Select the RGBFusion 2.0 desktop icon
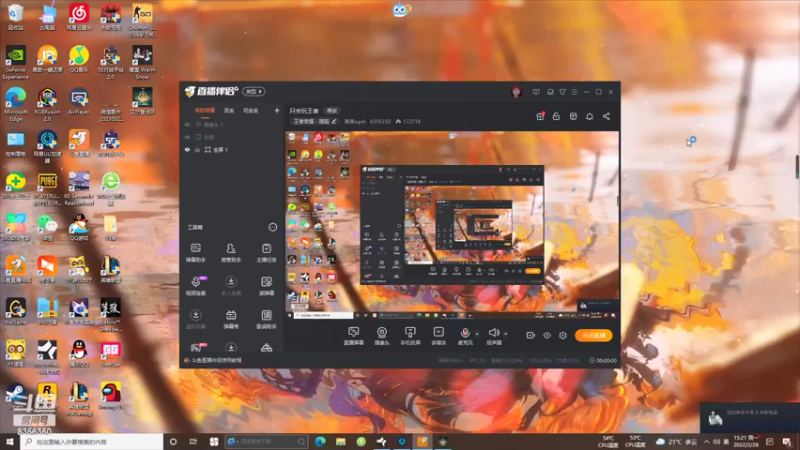The width and height of the screenshot is (800, 450). 47,104
